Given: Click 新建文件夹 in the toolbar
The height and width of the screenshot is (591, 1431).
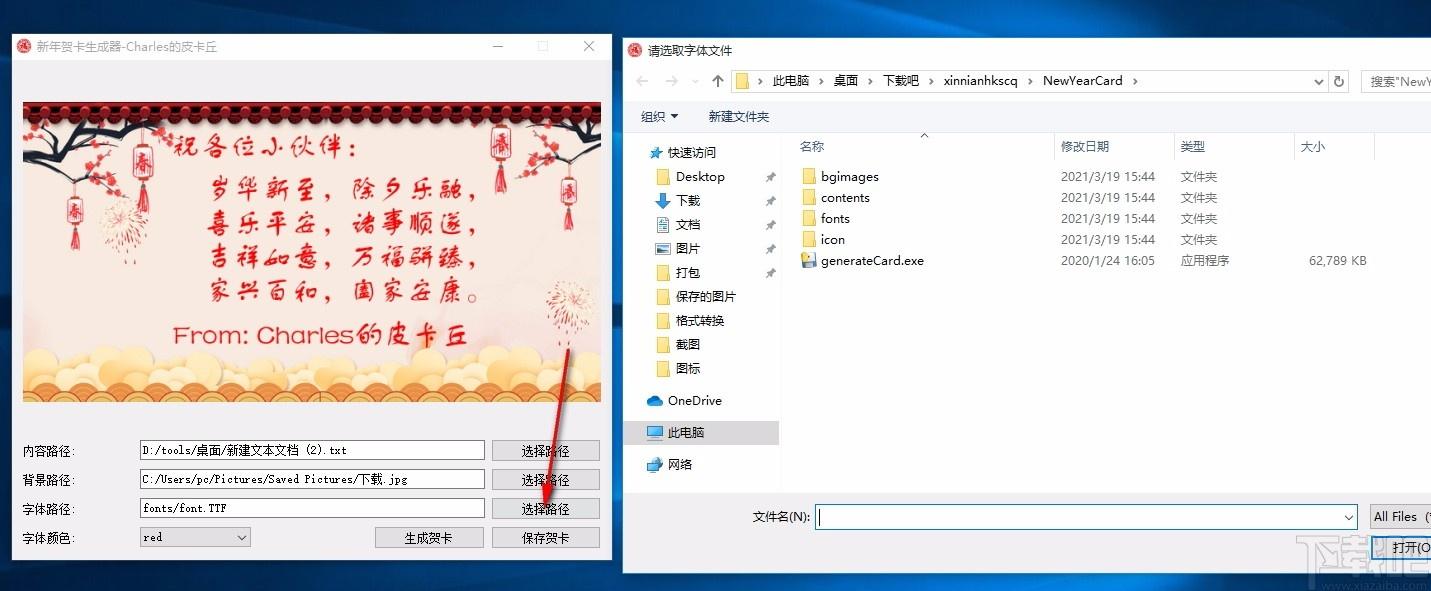Looking at the screenshot, I should coord(738,117).
